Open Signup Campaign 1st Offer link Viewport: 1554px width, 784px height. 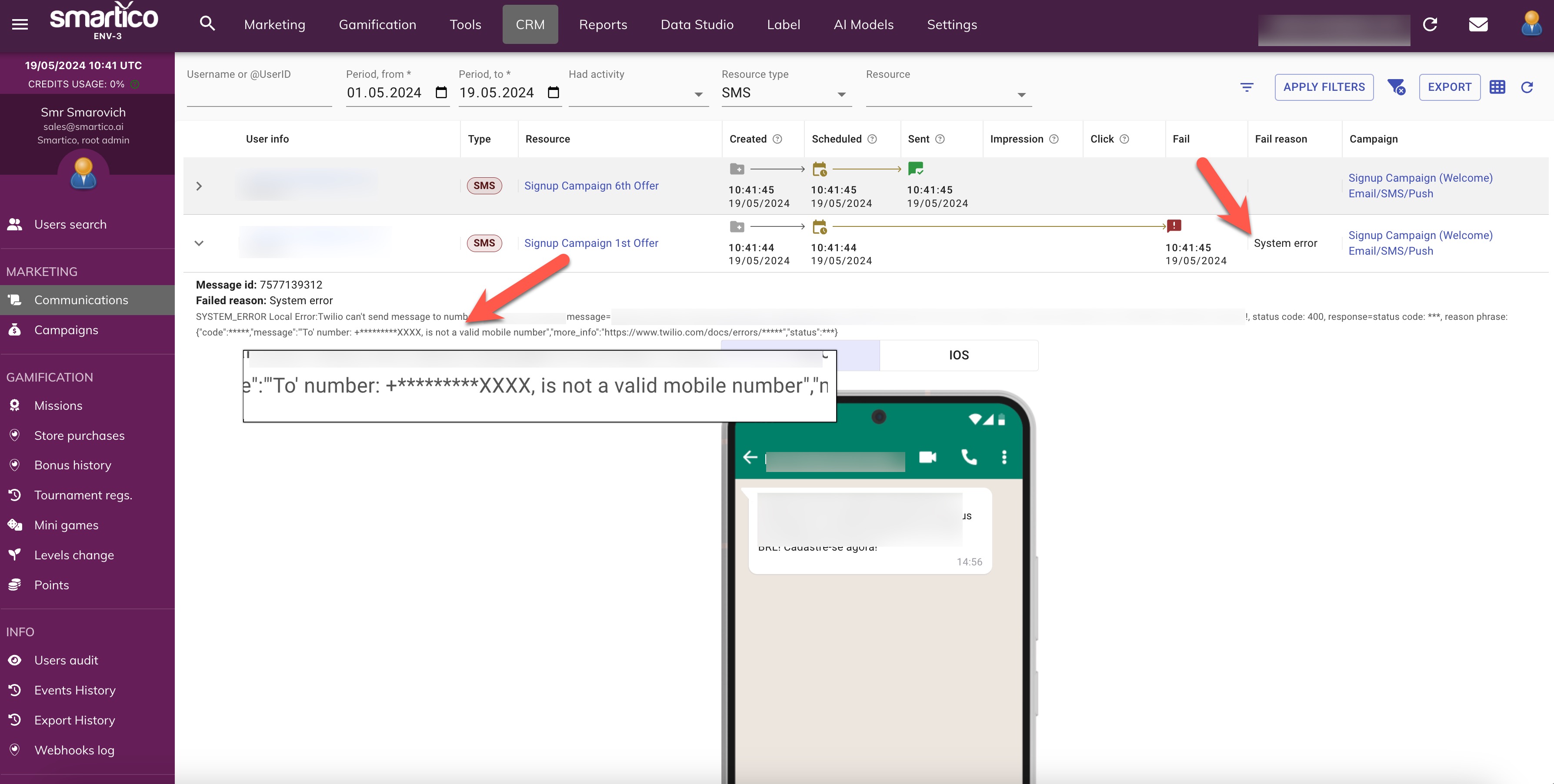tap(590, 243)
